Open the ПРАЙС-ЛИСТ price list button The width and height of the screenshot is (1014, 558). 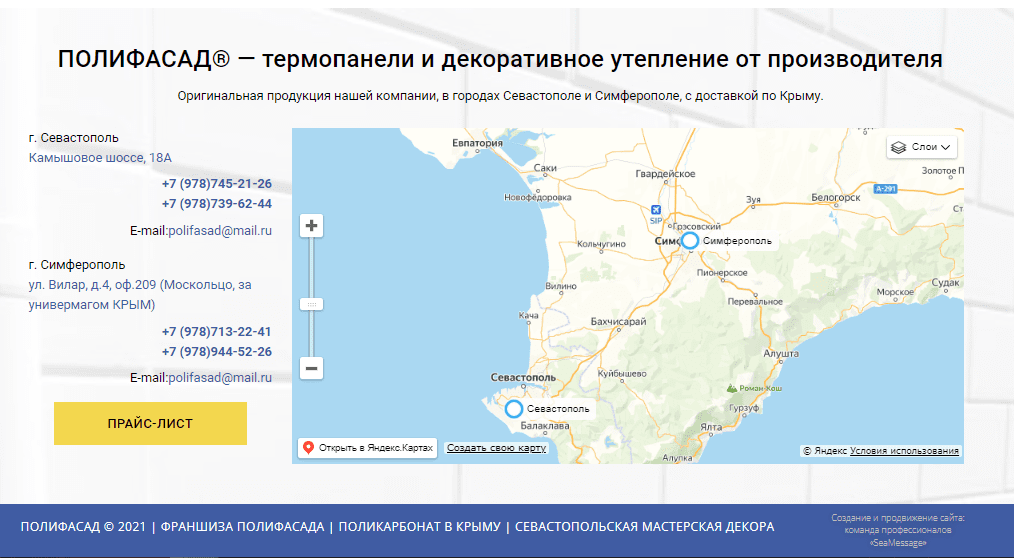150,424
